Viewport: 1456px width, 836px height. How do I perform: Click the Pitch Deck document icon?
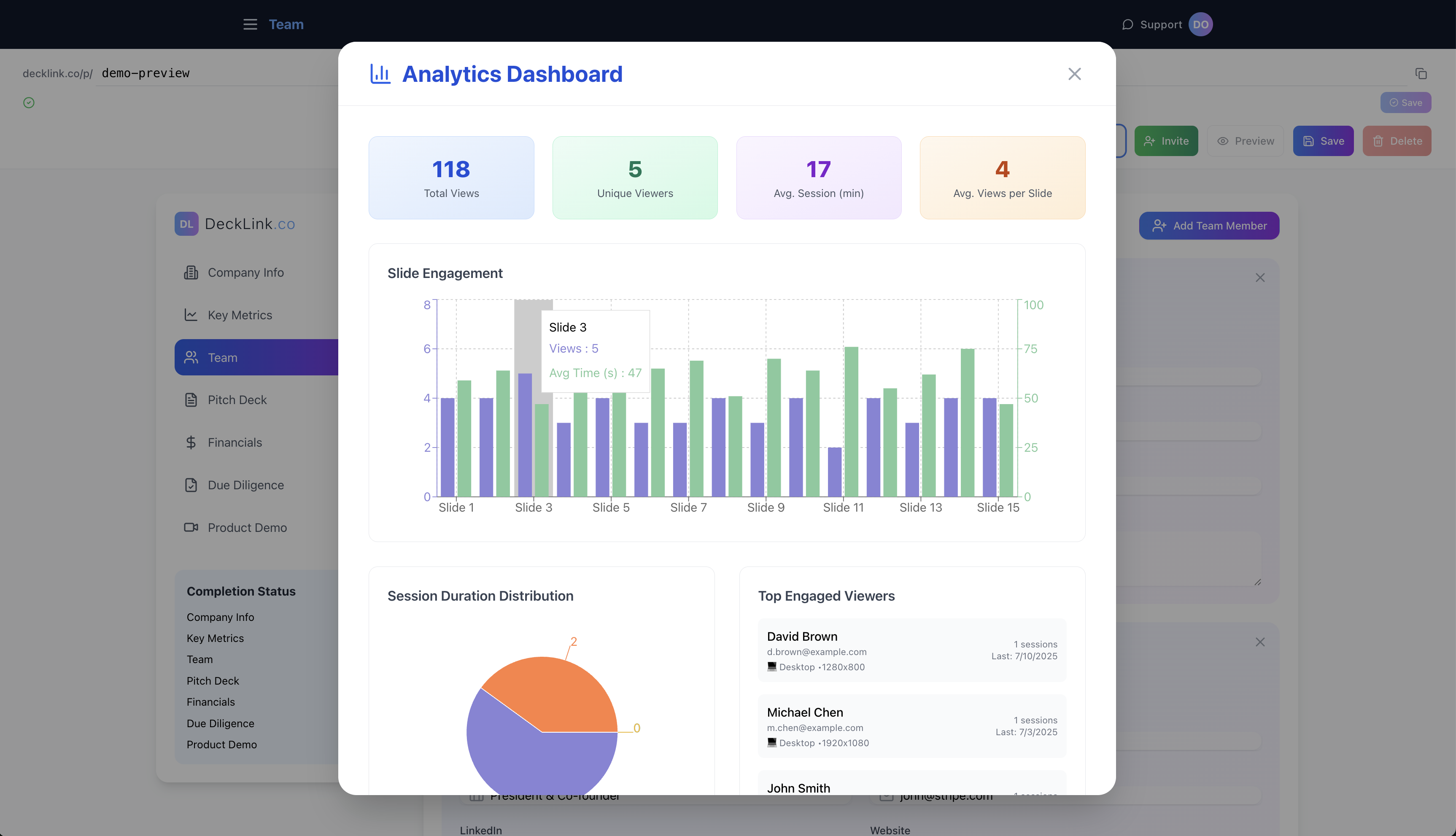tap(191, 400)
